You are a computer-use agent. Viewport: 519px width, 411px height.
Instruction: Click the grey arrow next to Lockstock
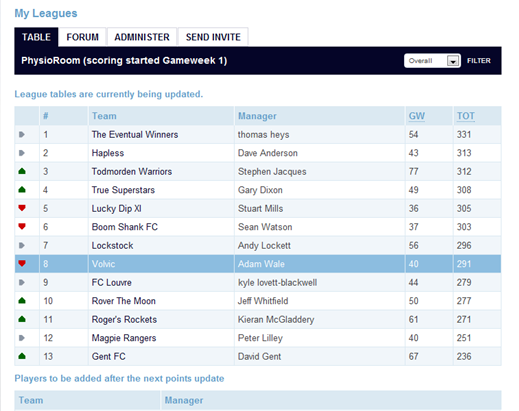point(22,246)
